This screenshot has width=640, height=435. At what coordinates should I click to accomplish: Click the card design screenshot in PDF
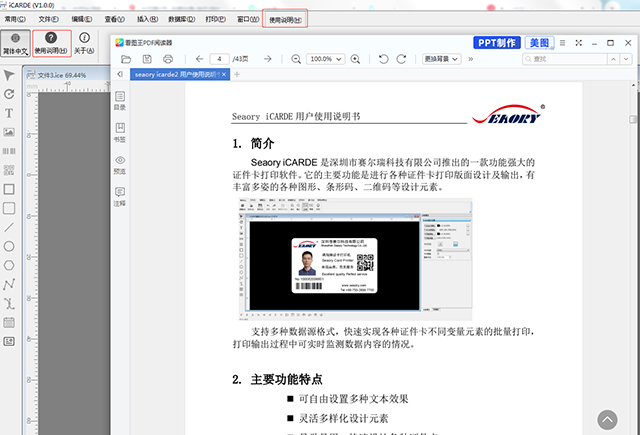[x=355, y=259]
